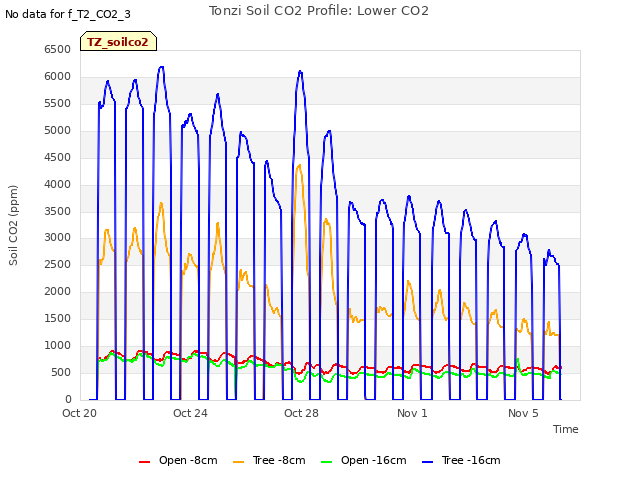
Task: Click the 2000 y-axis tick label
Action: tap(58, 291)
